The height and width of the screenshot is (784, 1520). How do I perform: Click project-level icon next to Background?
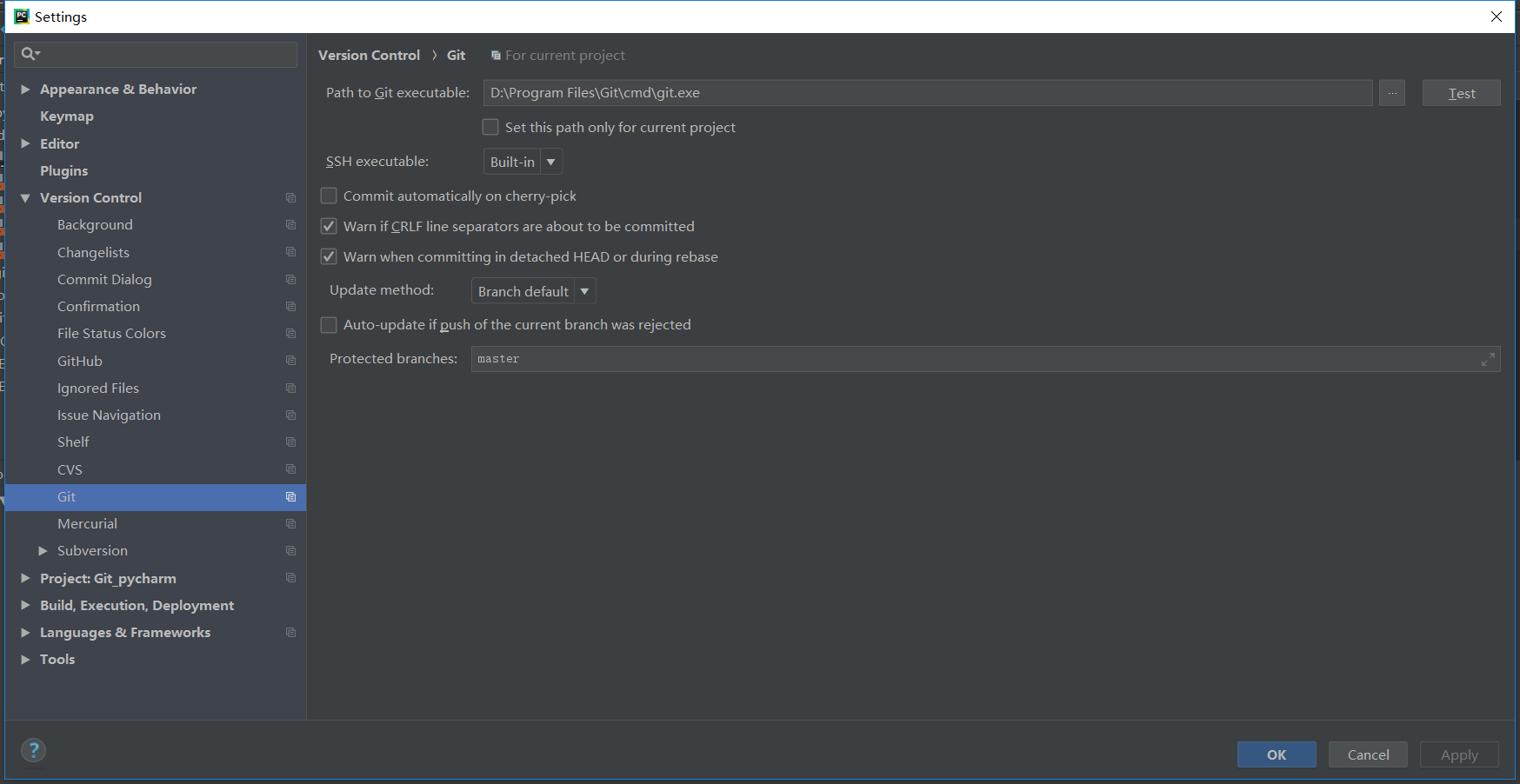[x=290, y=225]
